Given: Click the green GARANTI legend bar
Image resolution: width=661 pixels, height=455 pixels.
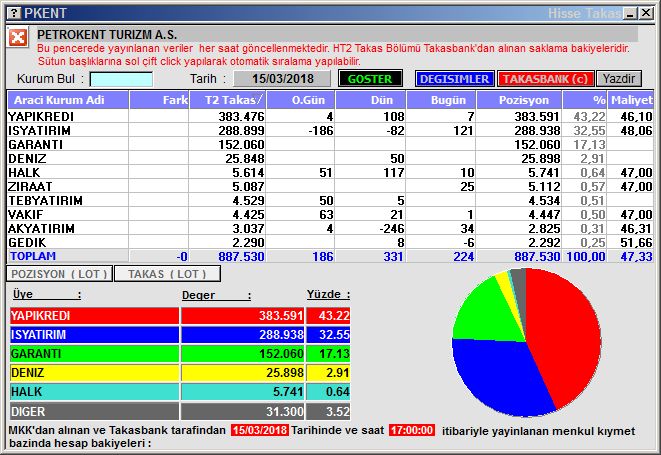Looking at the screenshot, I should (x=94, y=353).
